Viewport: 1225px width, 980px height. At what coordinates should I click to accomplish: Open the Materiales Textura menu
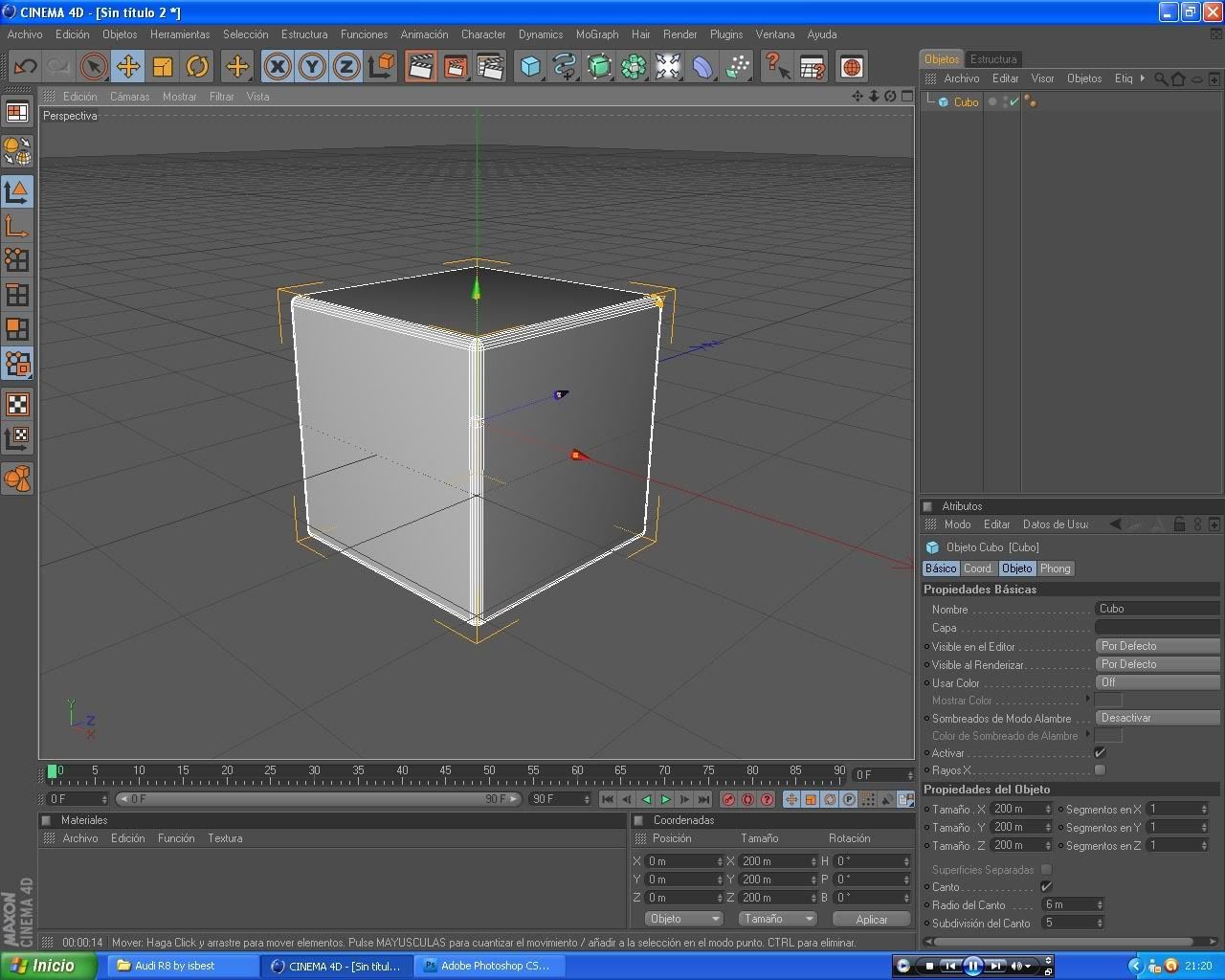point(225,838)
